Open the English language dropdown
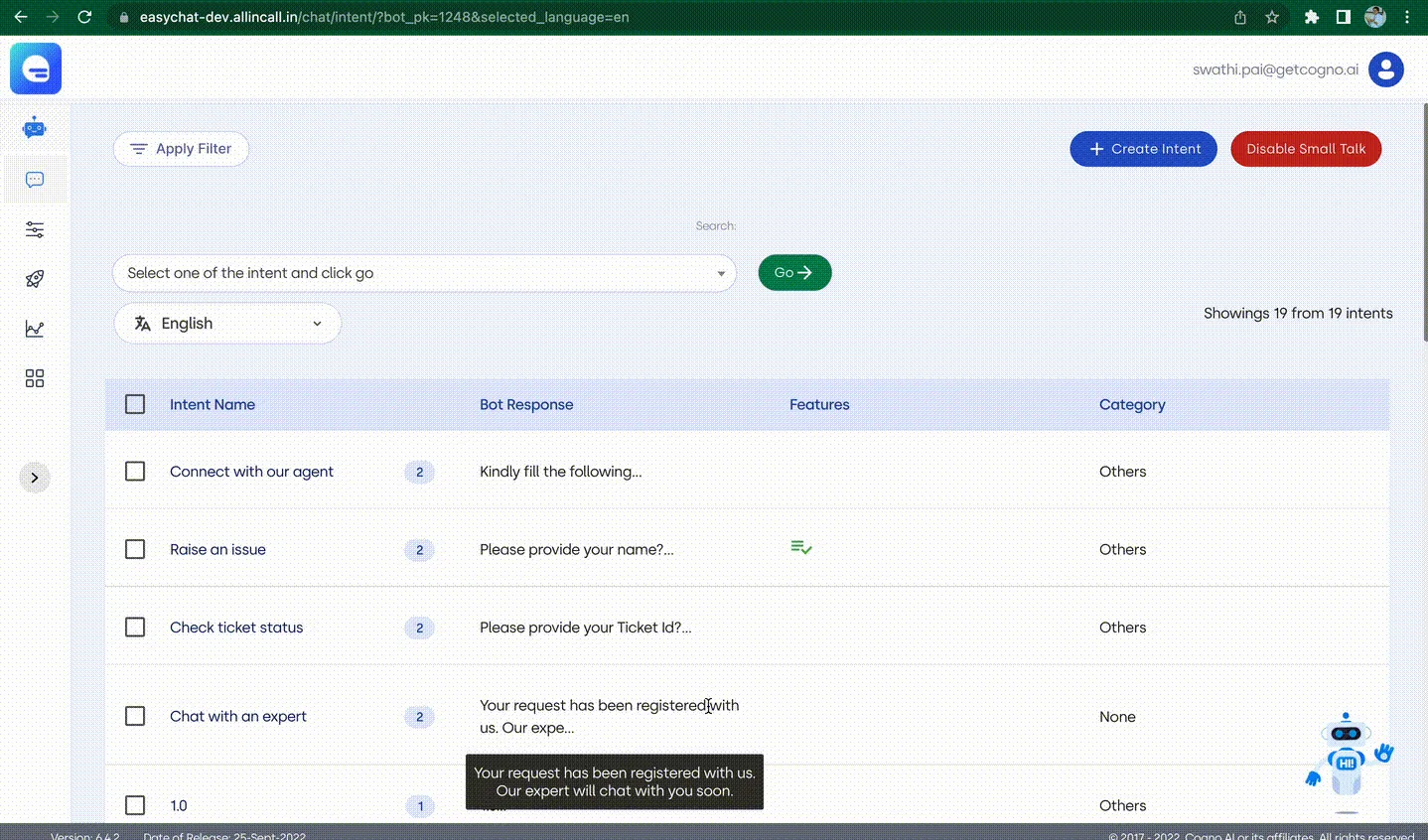 227,324
